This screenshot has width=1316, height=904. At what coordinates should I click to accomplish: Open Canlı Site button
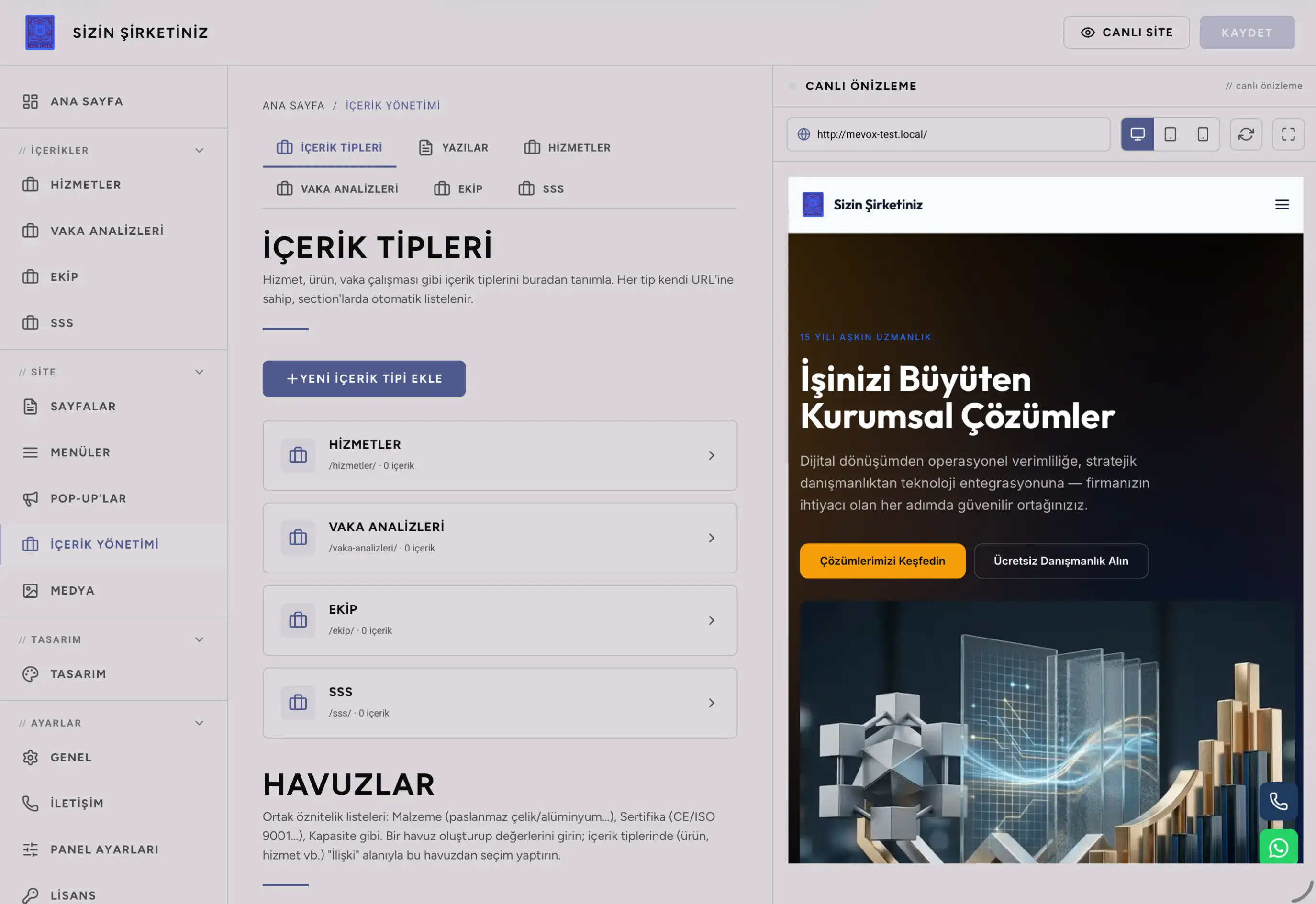pos(1126,33)
